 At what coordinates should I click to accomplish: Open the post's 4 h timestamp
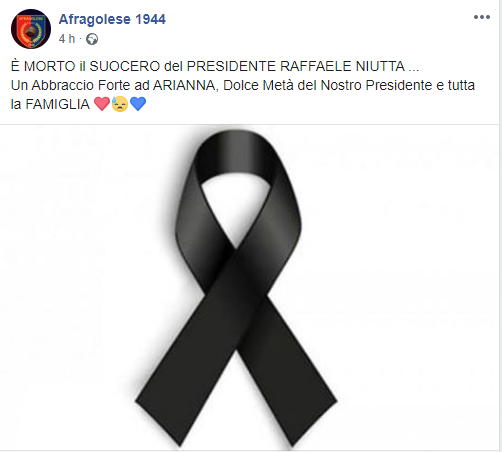[x=67, y=39]
